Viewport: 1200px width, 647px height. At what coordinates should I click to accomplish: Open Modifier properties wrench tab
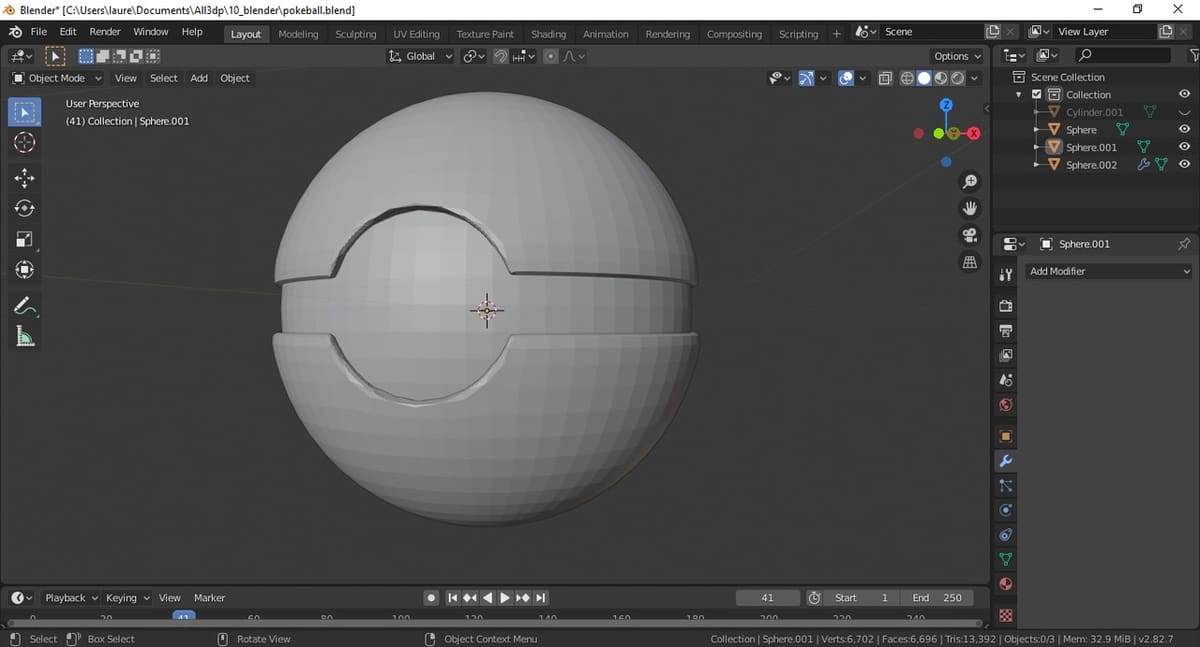[x=1006, y=461]
